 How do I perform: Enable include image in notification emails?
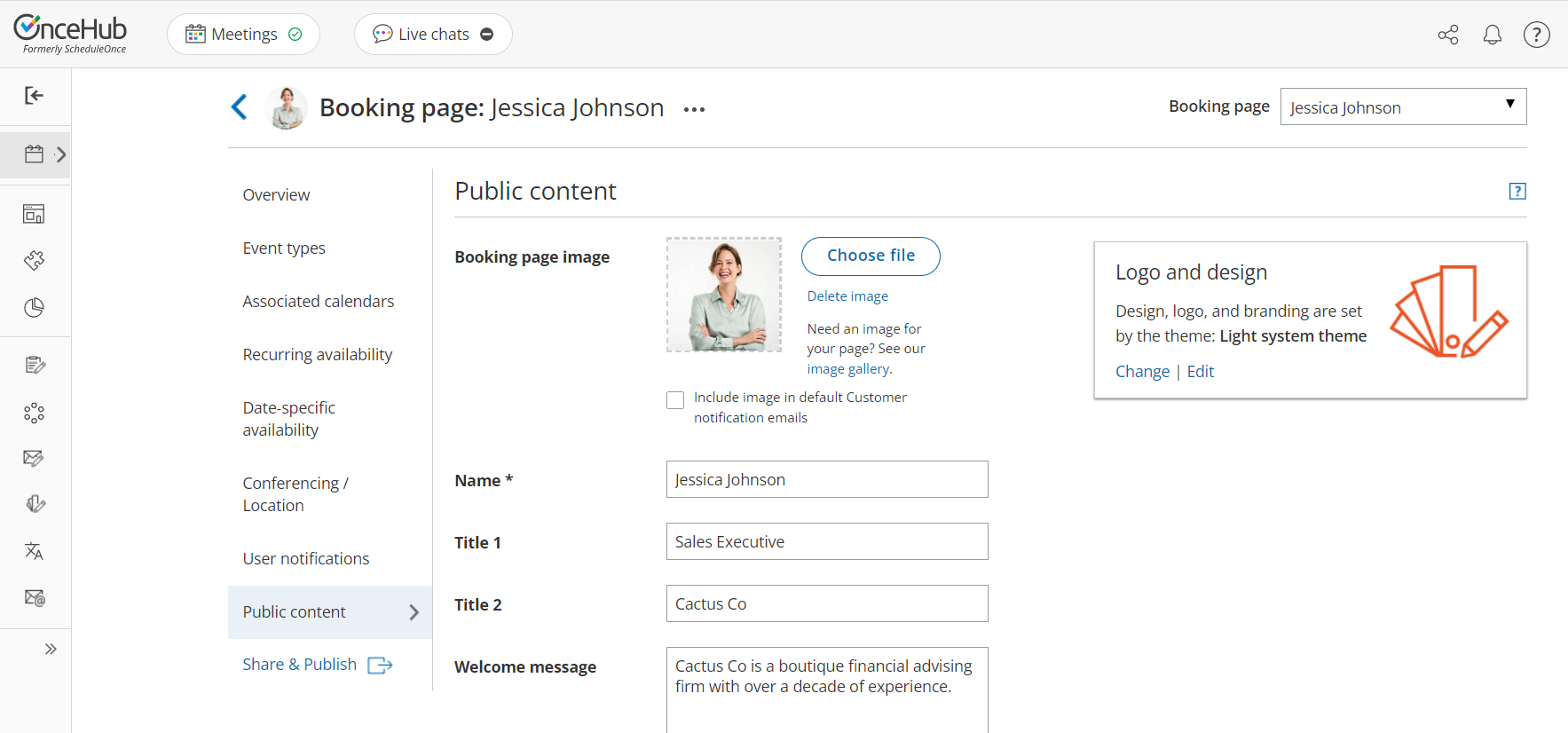[x=675, y=400]
